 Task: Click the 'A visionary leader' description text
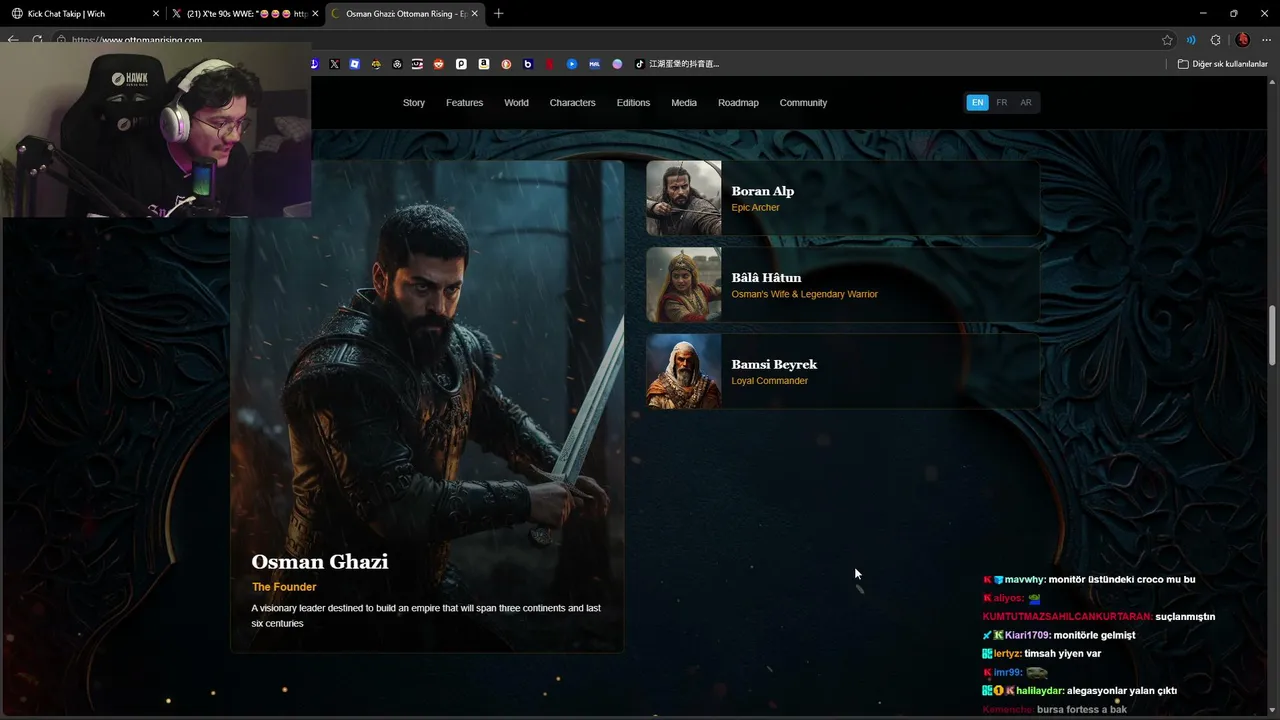[426, 616]
